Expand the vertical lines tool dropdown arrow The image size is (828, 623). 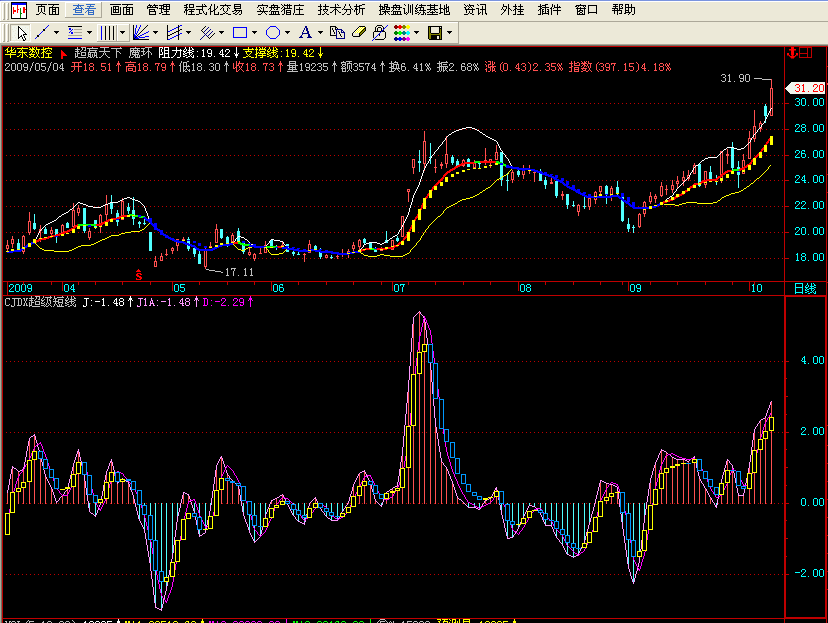pos(122,33)
